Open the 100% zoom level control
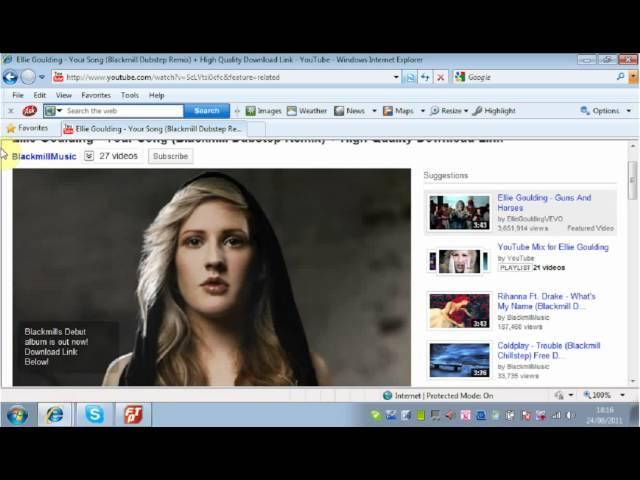Viewport: 640px width, 480px height. tap(598, 395)
